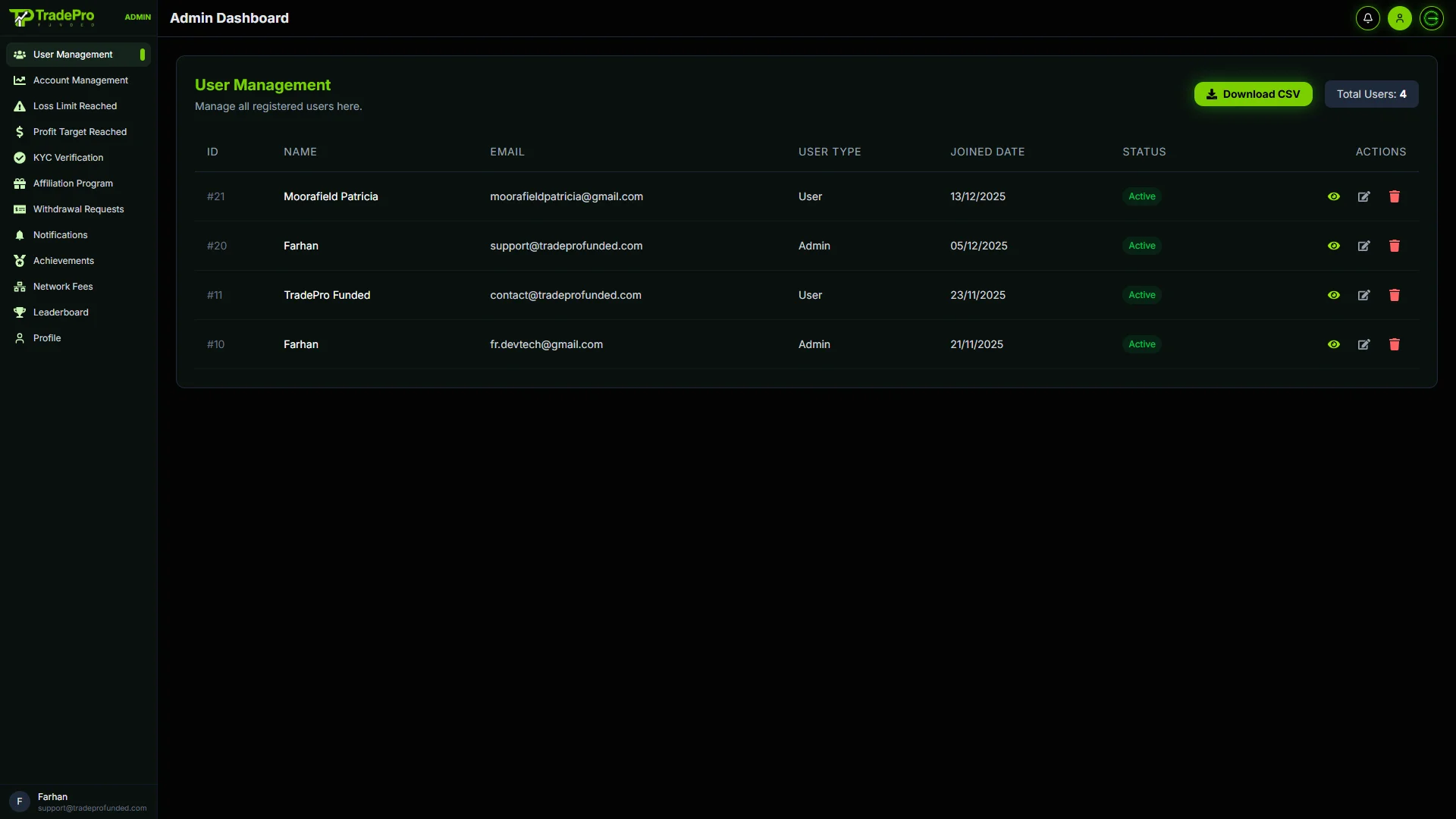The image size is (1456, 819).
Task: Edit user with support@tradeprofunded.com email
Action: tap(1364, 246)
